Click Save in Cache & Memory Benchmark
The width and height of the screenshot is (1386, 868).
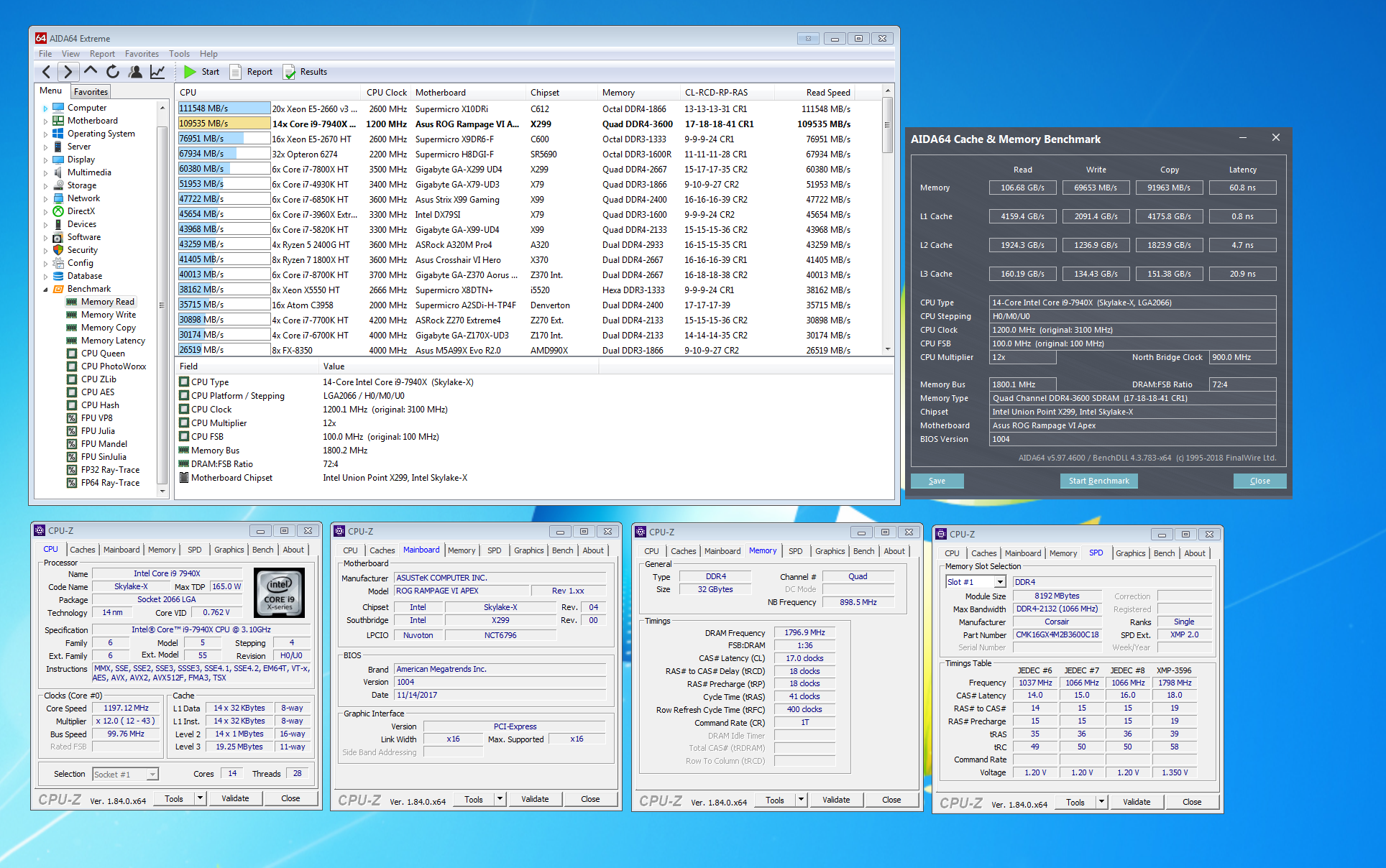click(937, 481)
